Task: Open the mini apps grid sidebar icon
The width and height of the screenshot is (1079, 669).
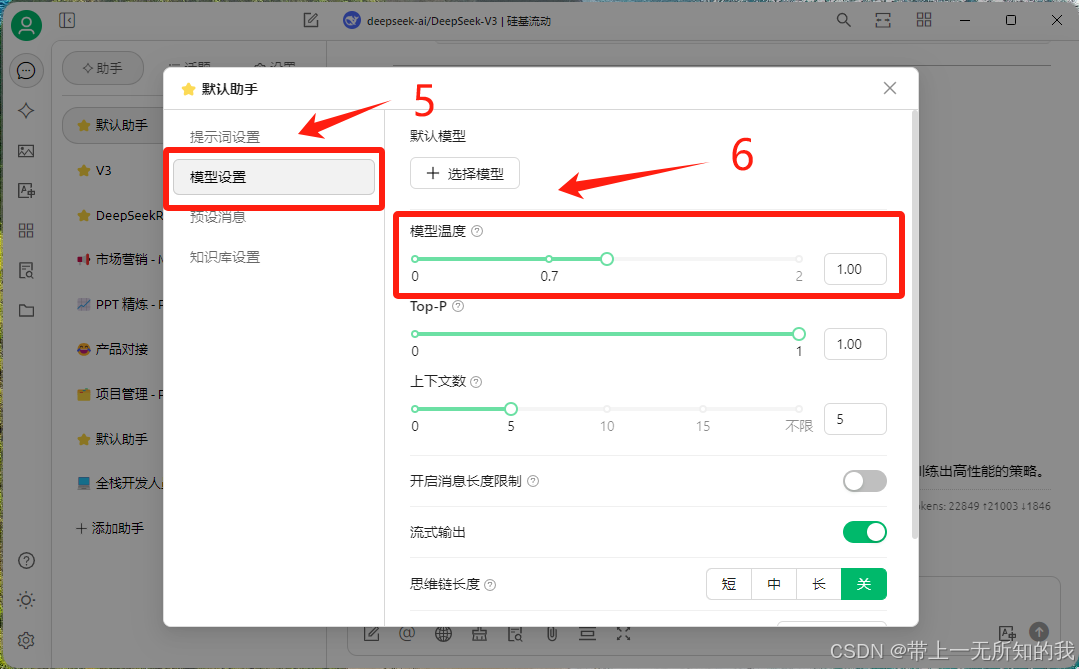Action: click(26, 231)
